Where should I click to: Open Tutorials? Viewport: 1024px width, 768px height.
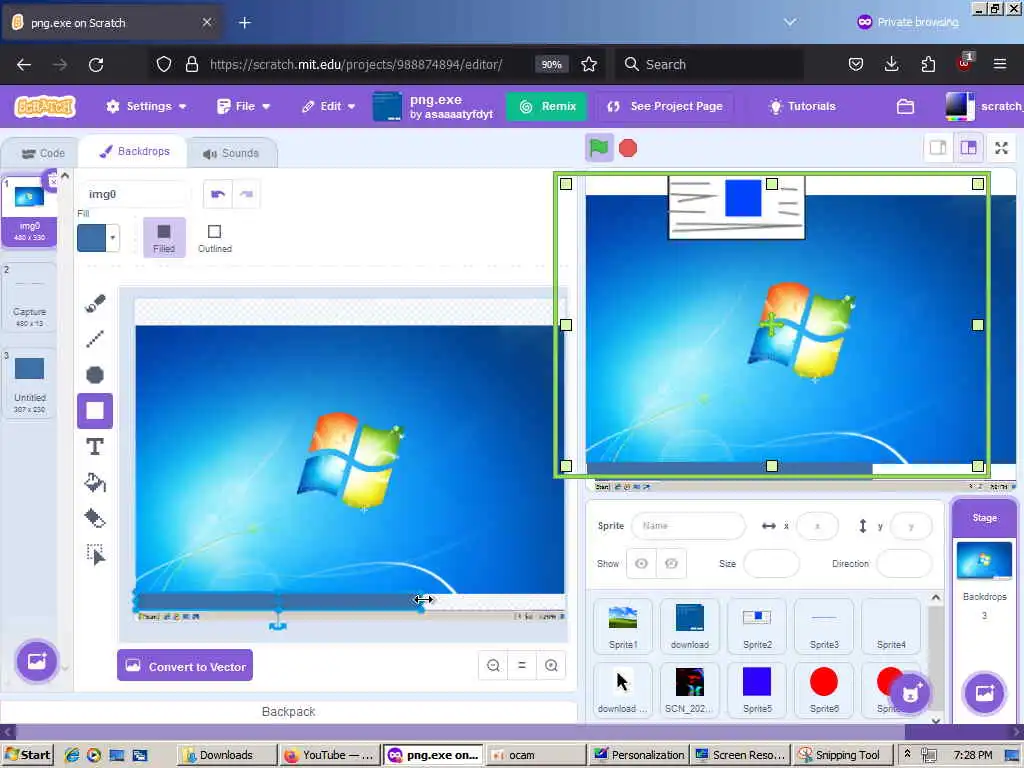(802, 106)
